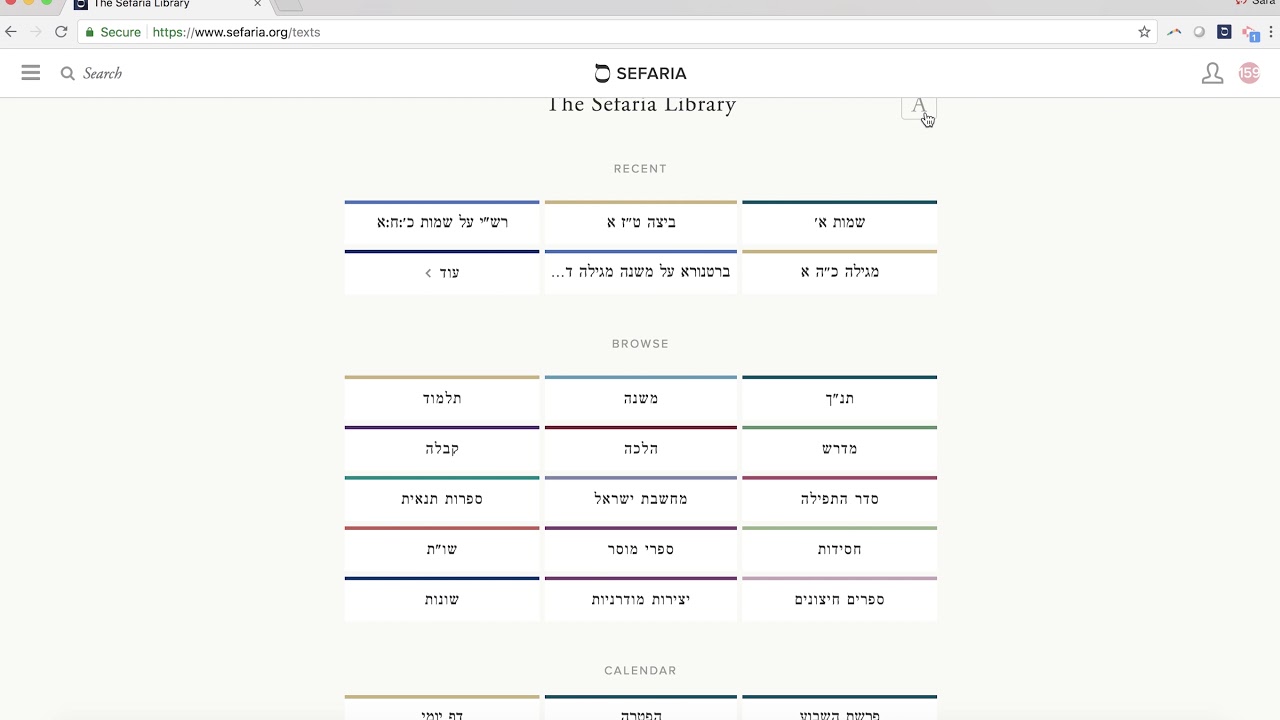
Task: Click the green Secure lock indicator
Action: (112, 32)
